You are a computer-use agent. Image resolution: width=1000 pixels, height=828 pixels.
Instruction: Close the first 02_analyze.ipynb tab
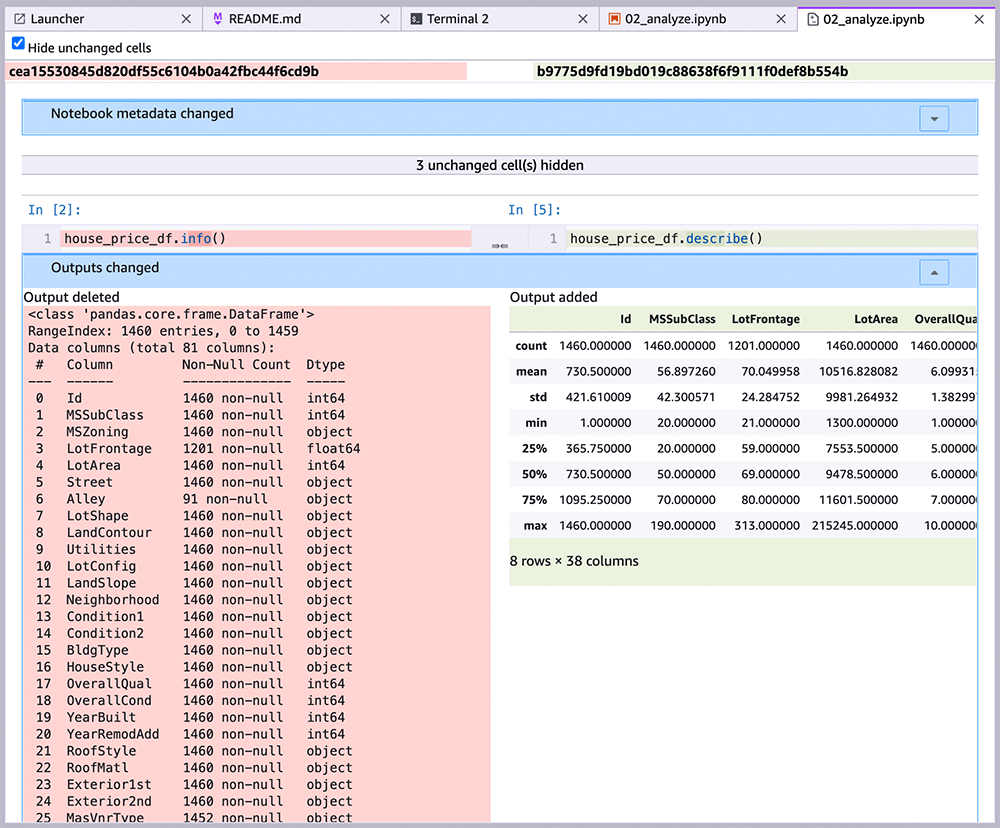tap(781, 19)
